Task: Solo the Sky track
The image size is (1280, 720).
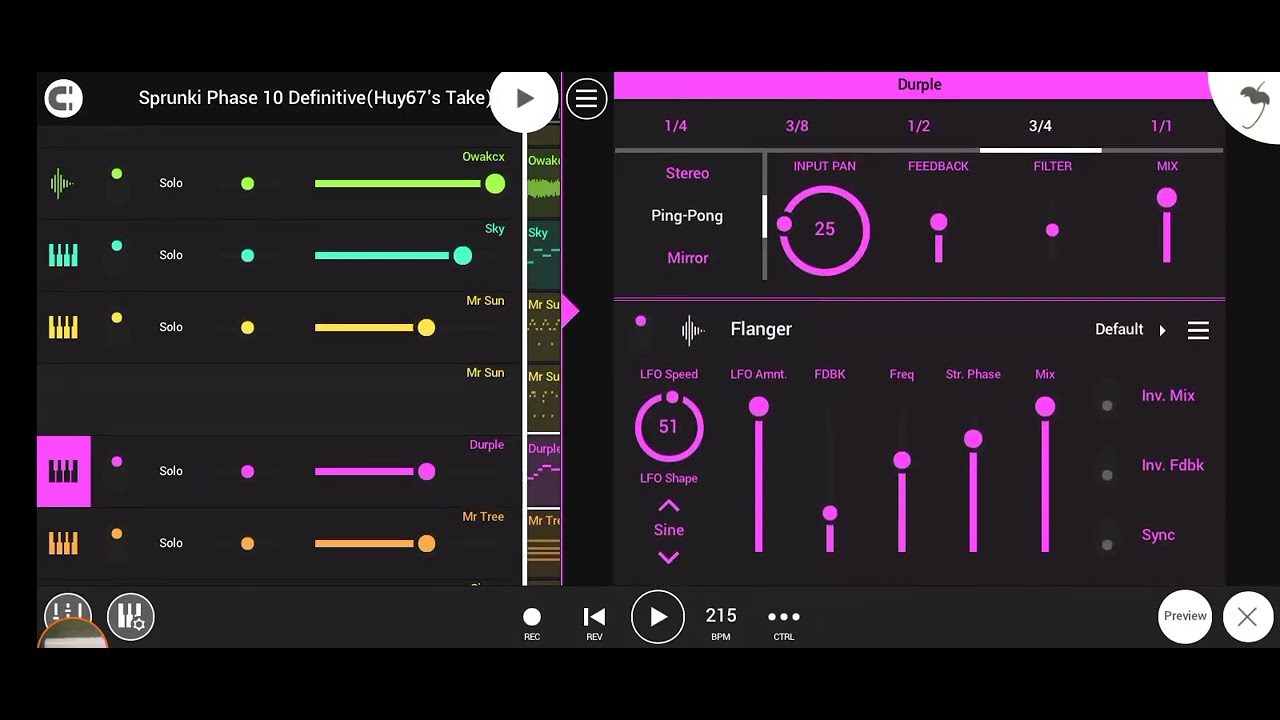Action: 171,255
